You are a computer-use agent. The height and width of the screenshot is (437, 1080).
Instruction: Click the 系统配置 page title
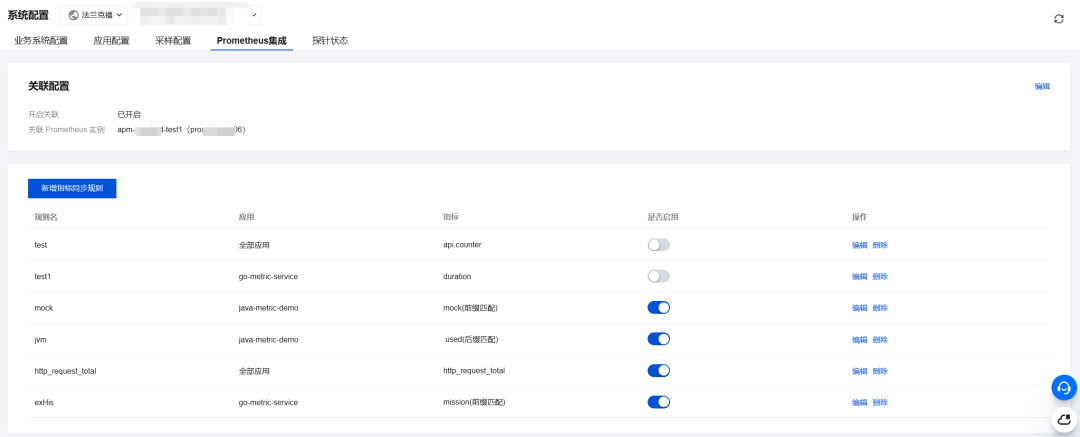[28, 14]
